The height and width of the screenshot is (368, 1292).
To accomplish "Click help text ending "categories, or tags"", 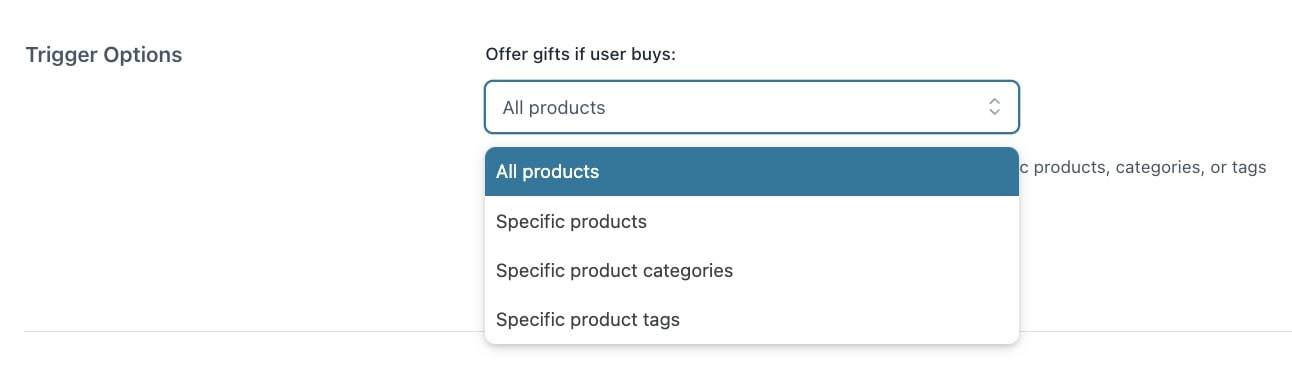I will pyautogui.click(x=1143, y=167).
